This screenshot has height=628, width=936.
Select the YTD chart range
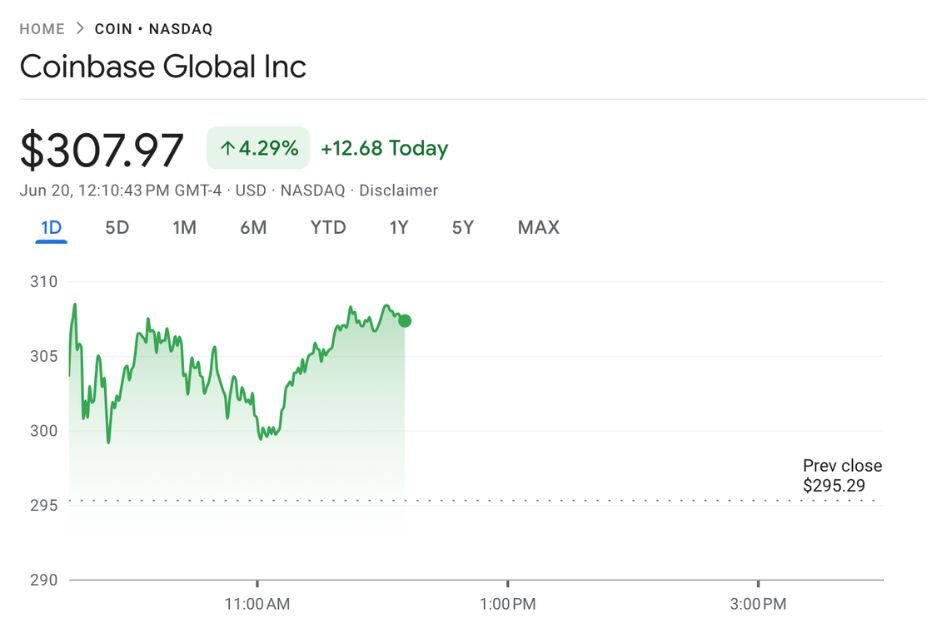tap(328, 228)
